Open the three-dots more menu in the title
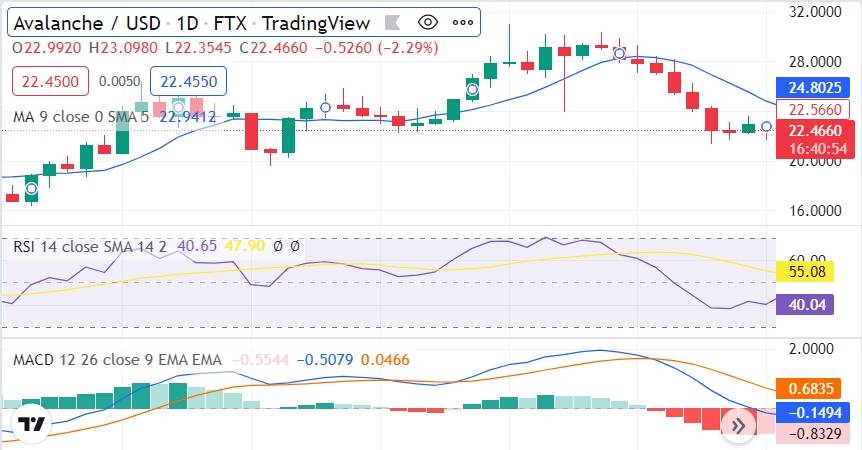The height and width of the screenshot is (450, 862). [462, 23]
